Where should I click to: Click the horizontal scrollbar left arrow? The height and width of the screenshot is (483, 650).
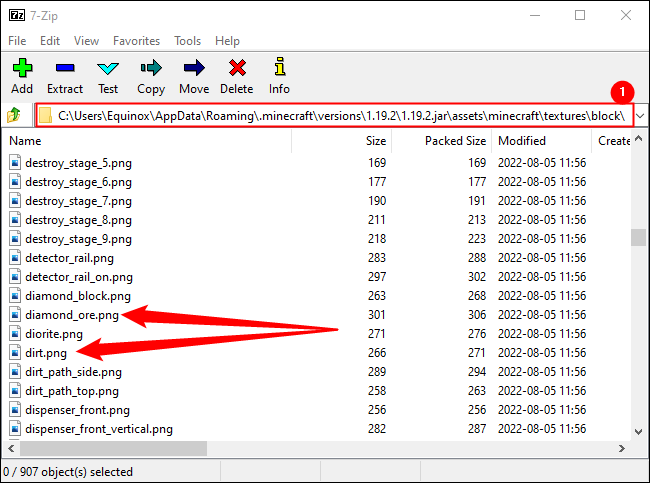pyautogui.click(x=11, y=449)
